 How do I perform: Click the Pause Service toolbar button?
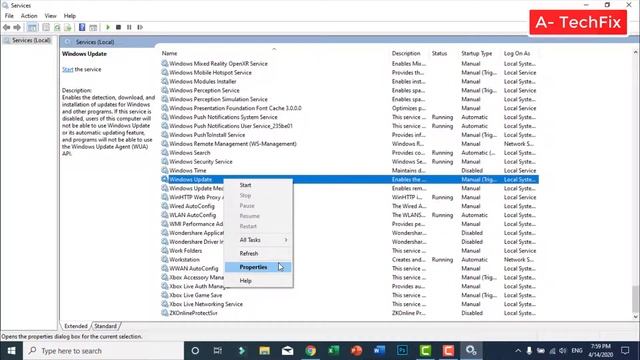tap(129, 27)
